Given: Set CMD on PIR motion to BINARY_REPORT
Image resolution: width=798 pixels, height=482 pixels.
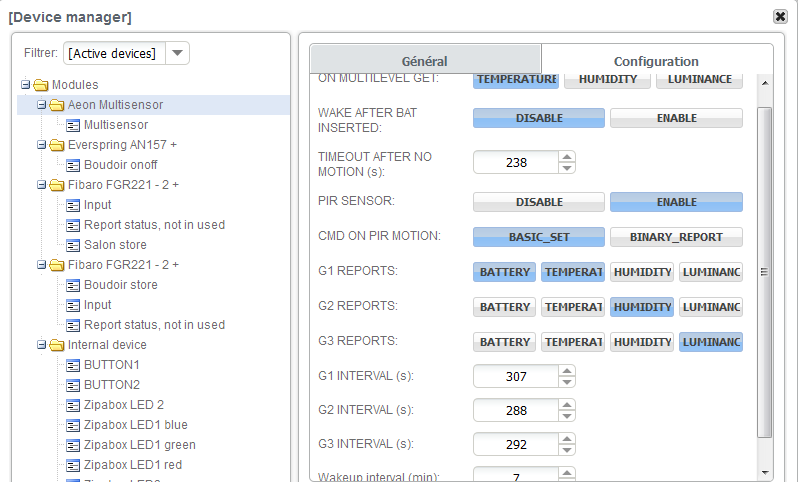Looking at the screenshot, I should pyautogui.click(x=676, y=237).
